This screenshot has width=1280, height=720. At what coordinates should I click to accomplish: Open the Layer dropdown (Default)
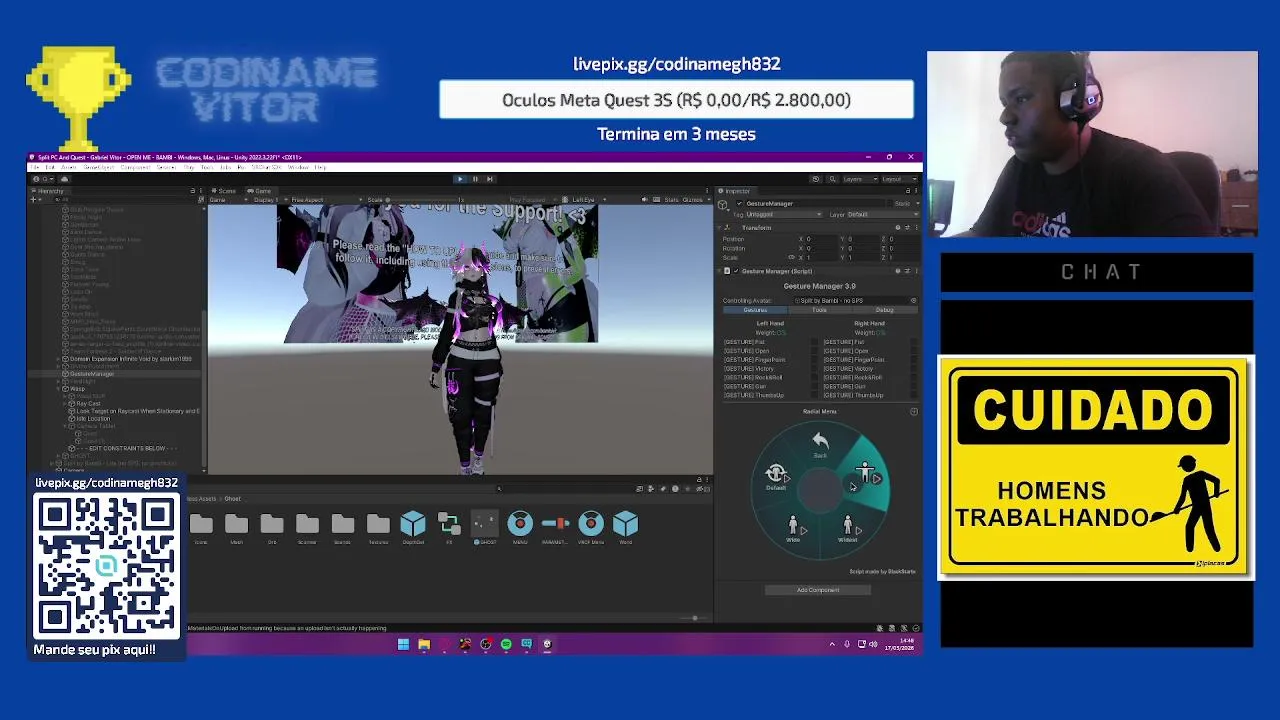click(882, 214)
